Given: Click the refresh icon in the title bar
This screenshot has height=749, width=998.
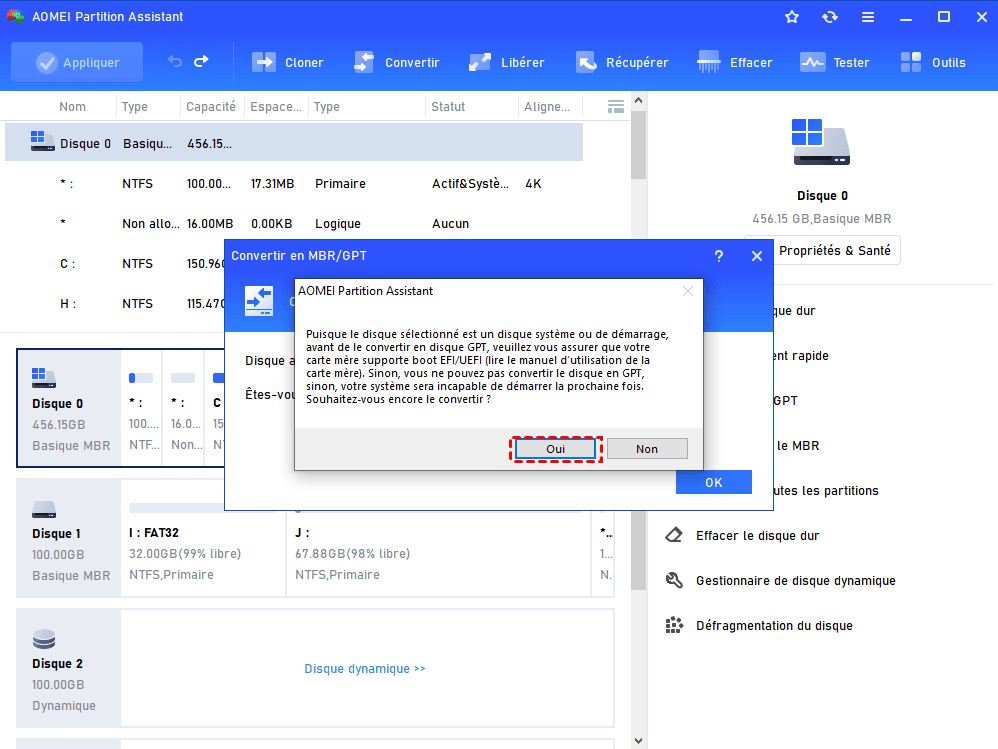Looking at the screenshot, I should coord(829,17).
